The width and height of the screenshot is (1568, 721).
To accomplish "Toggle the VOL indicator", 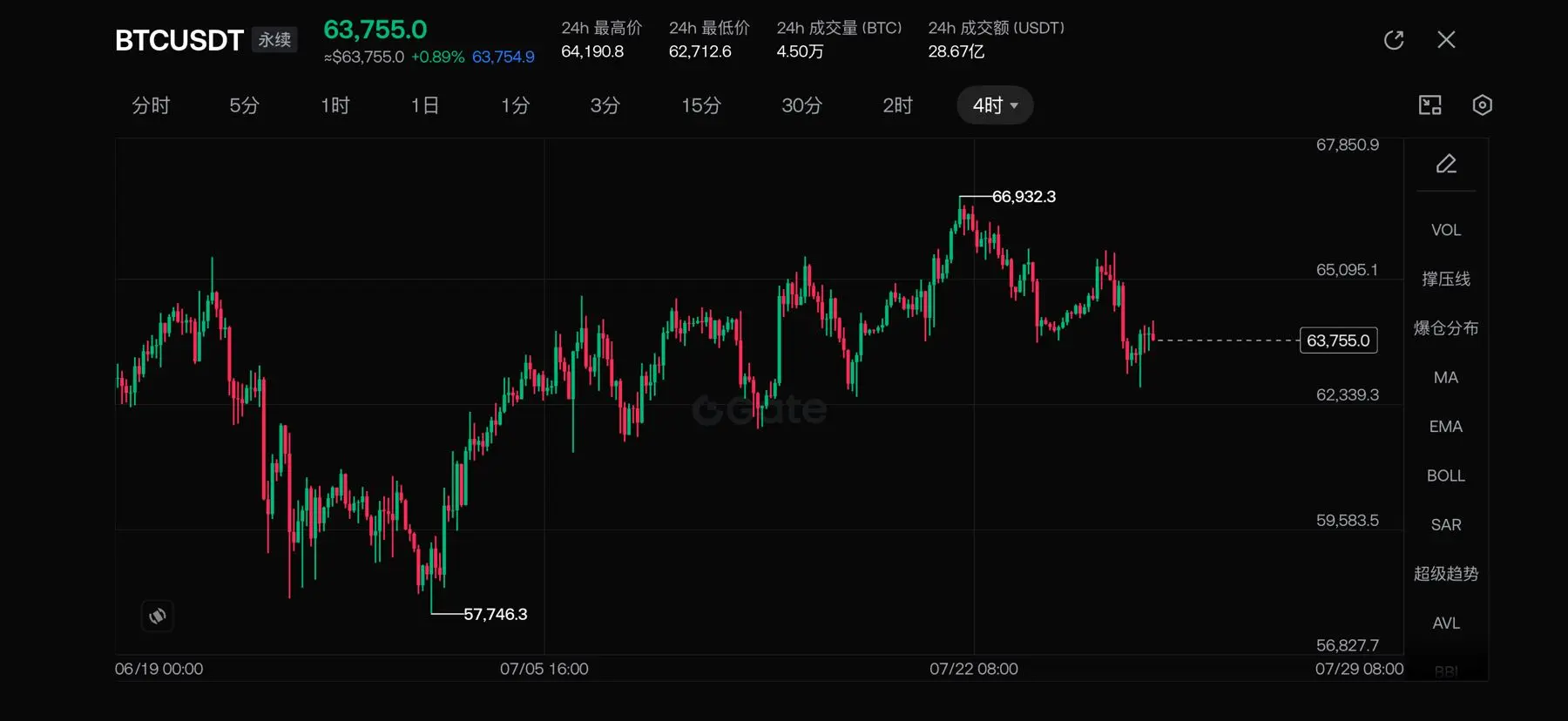I will [x=1446, y=230].
